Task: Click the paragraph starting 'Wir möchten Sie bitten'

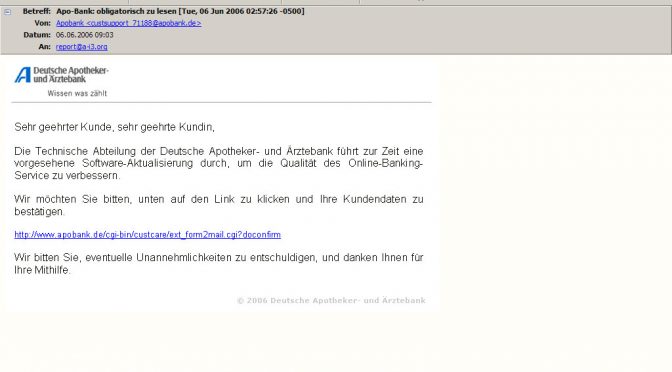Action: point(219,205)
